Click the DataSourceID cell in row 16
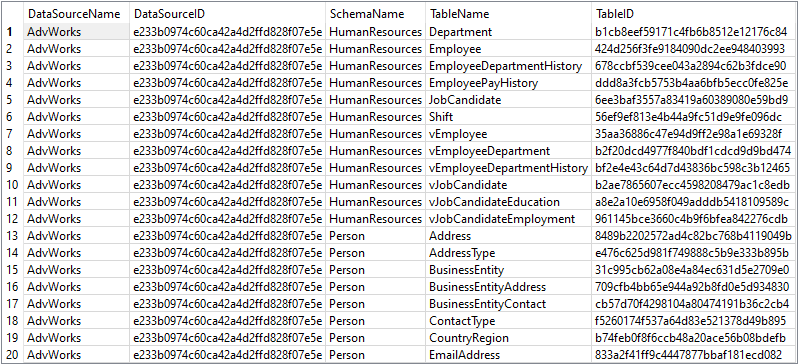The width and height of the screenshot is (798, 364). [x=227, y=287]
